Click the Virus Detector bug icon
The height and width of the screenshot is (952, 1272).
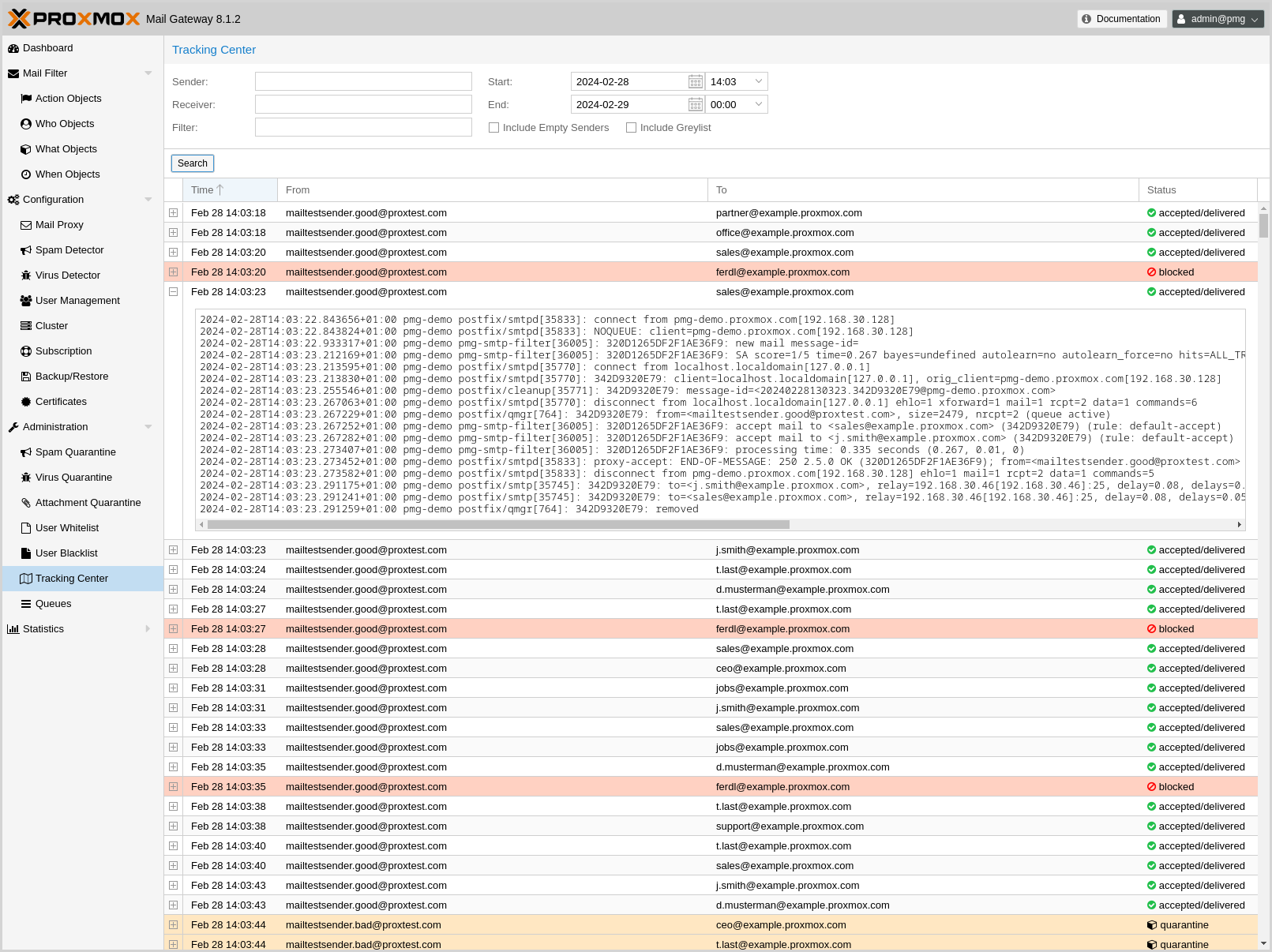click(x=26, y=275)
